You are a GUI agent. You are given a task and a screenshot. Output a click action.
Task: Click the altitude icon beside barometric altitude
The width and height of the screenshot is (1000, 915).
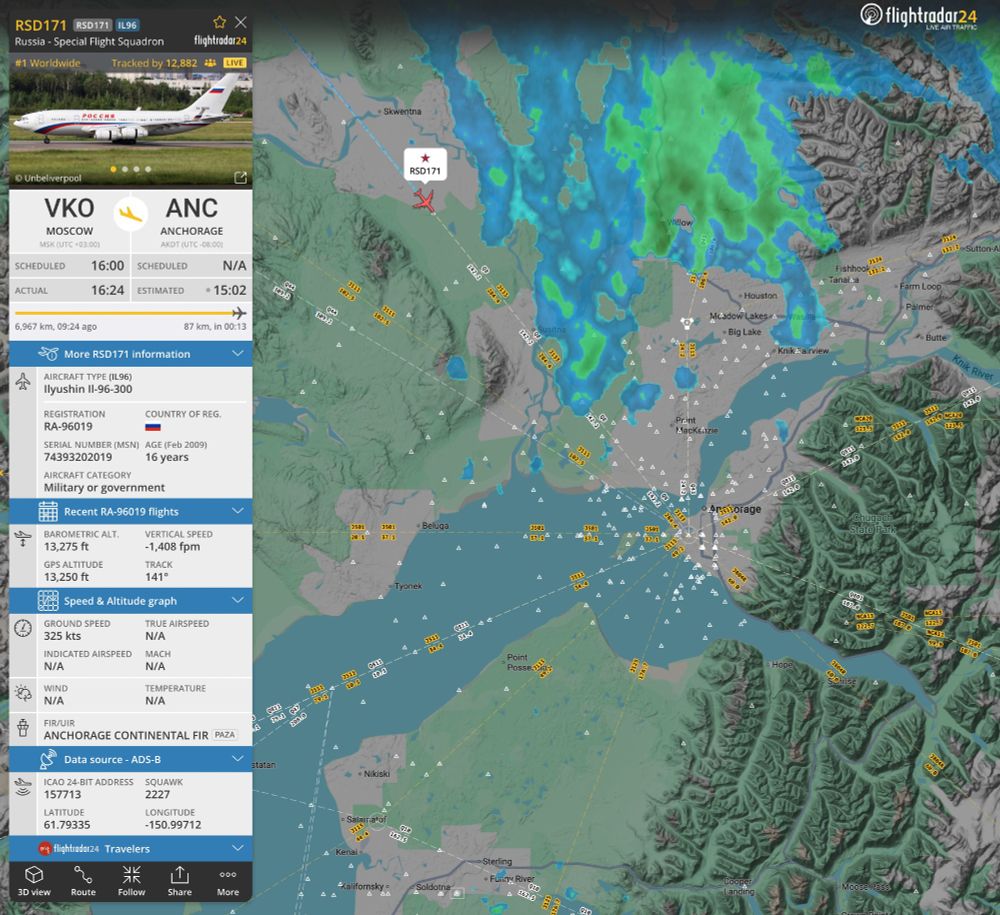[x=23, y=539]
